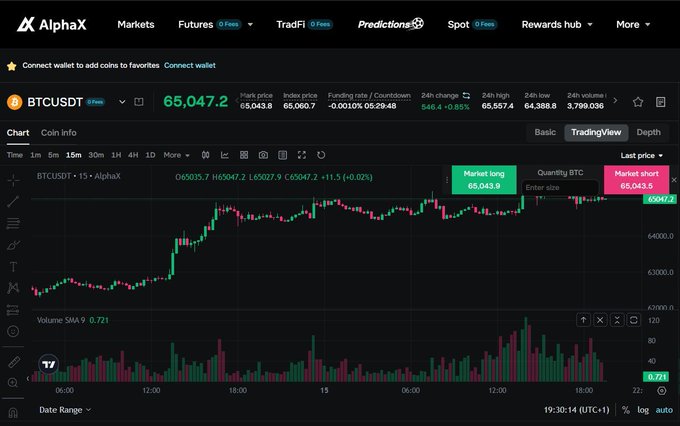Switch to the Chart tab

(18, 133)
